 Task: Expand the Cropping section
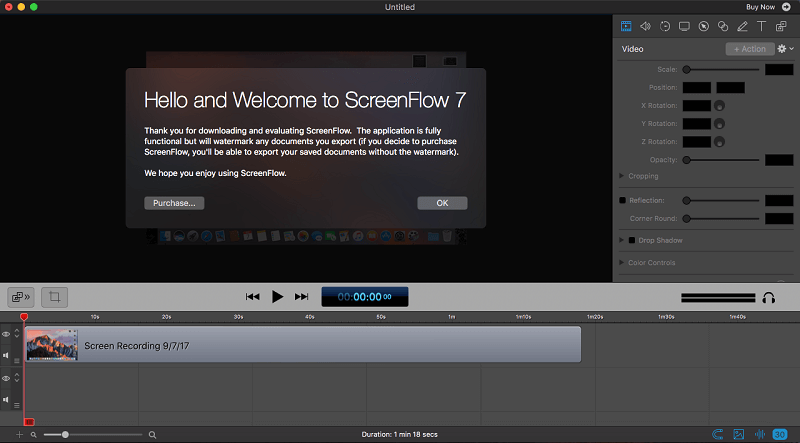tap(621, 176)
